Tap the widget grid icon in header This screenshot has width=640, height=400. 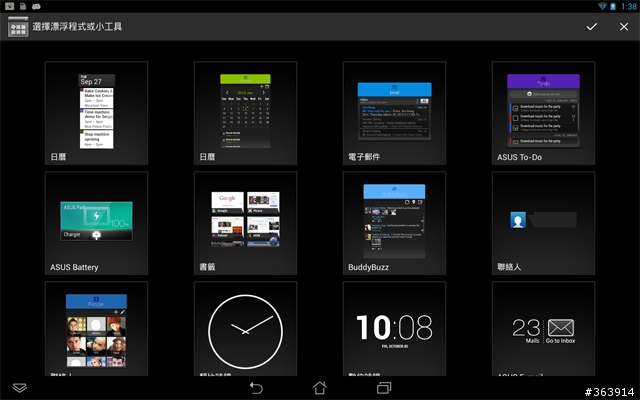pyautogui.click(x=18, y=27)
